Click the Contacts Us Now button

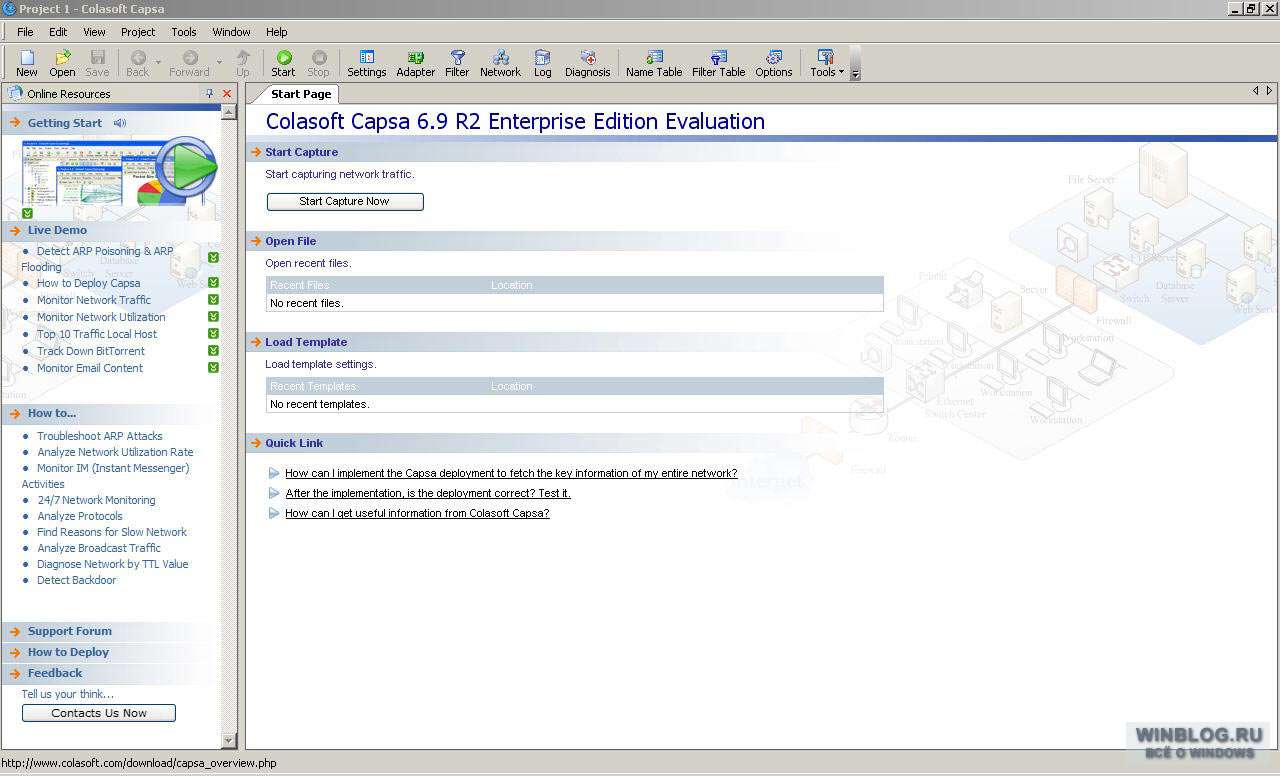pyautogui.click(x=99, y=713)
